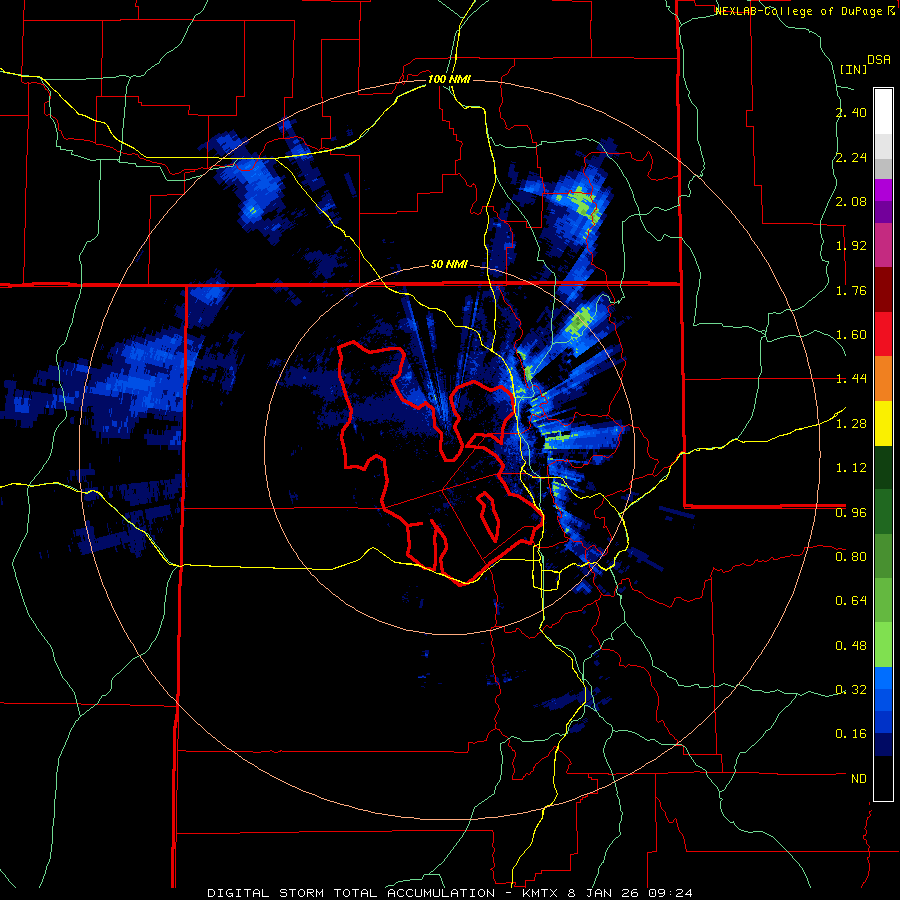Click the 'ND' legend label
This screenshot has width=900, height=900.
859,779
